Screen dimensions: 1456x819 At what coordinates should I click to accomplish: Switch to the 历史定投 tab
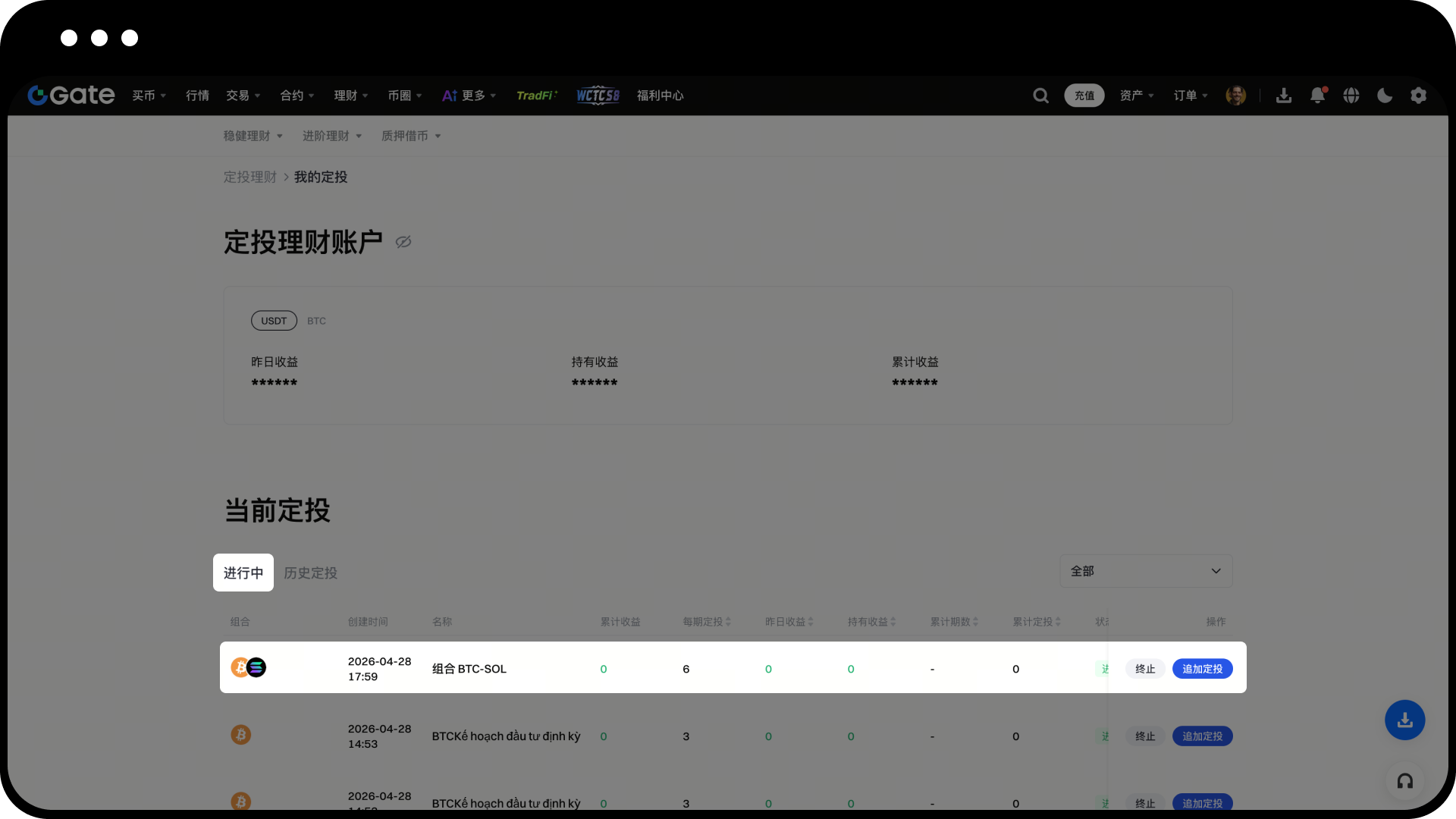coord(311,573)
